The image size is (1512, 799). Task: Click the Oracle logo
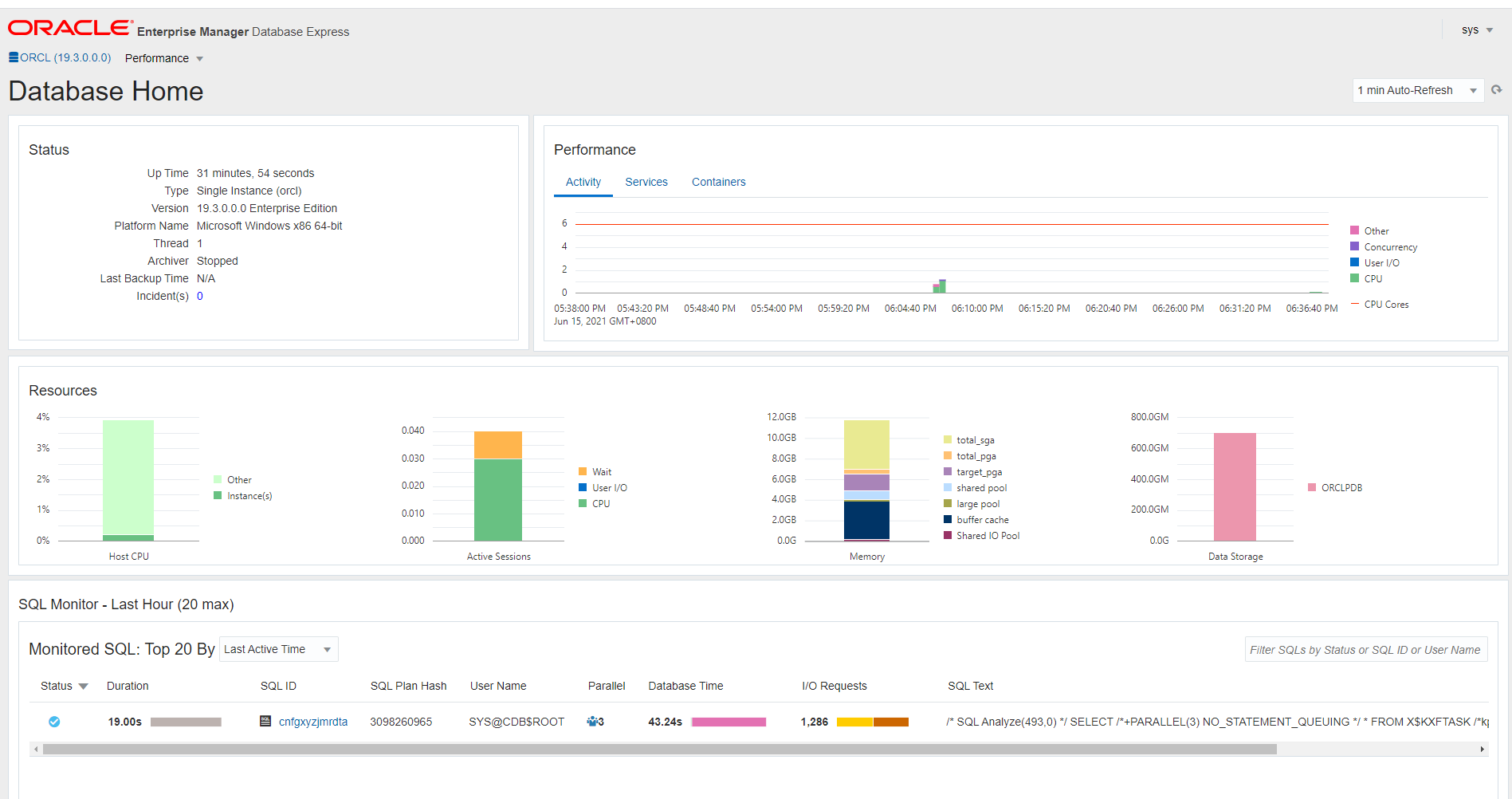click(x=70, y=28)
